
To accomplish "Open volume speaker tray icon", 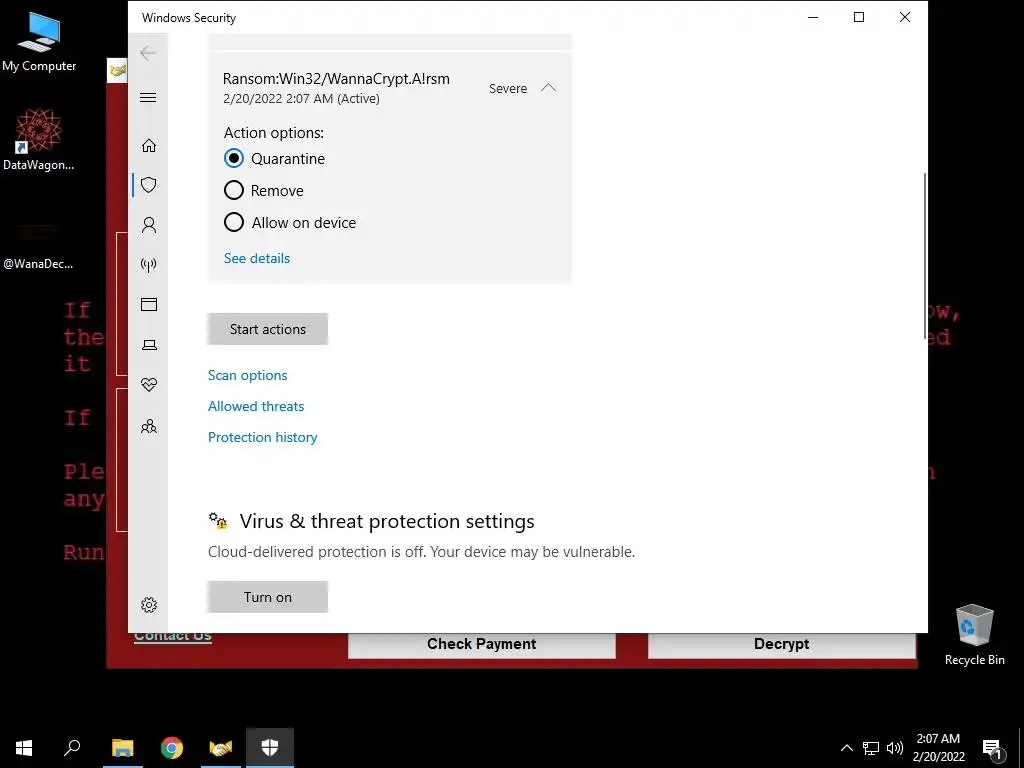I will [895, 748].
